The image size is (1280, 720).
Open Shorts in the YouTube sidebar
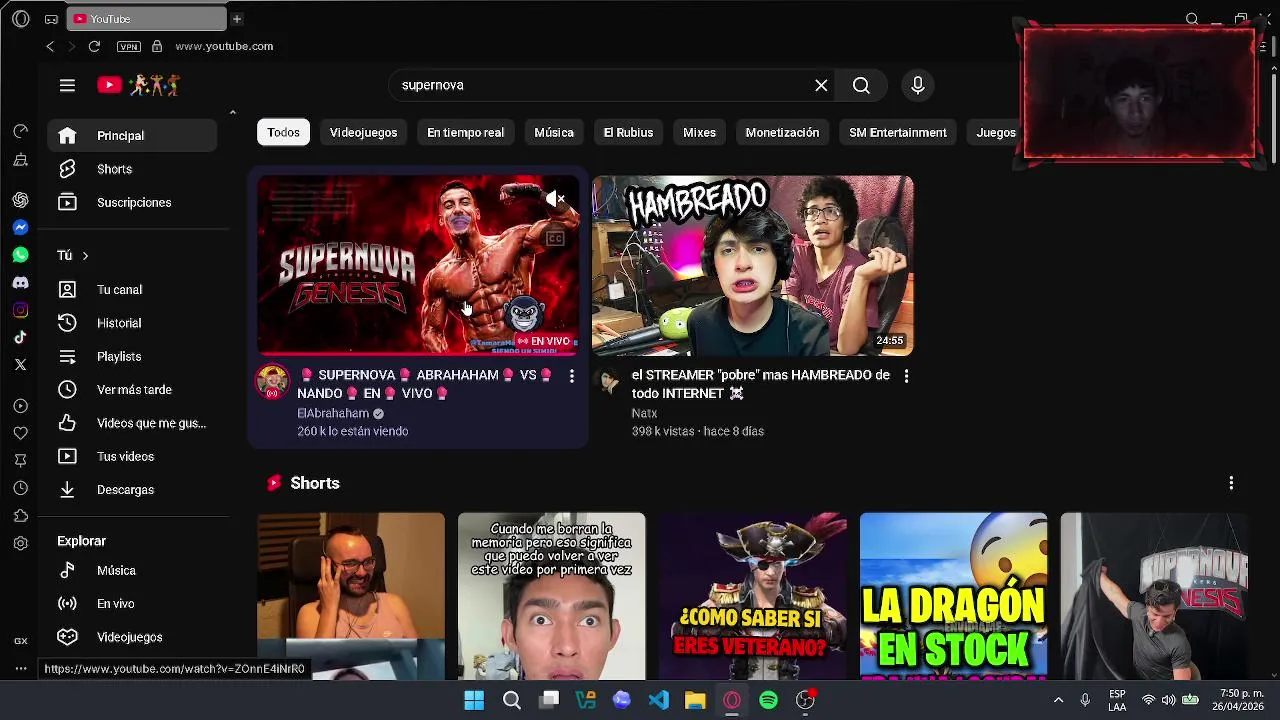pyautogui.click(x=132, y=169)
